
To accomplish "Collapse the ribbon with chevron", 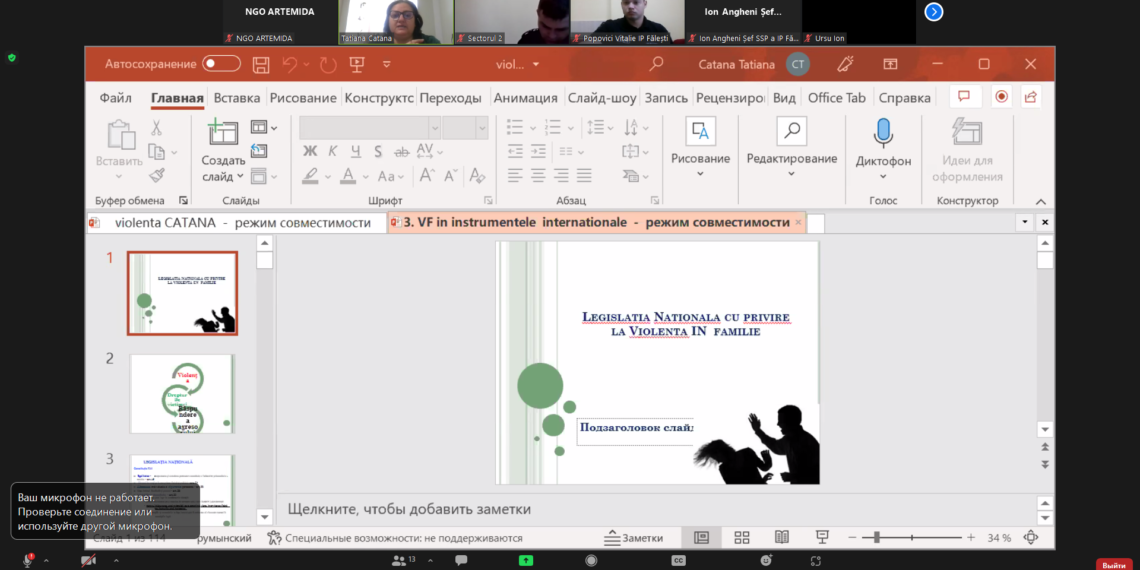I will click(1040, 201).
